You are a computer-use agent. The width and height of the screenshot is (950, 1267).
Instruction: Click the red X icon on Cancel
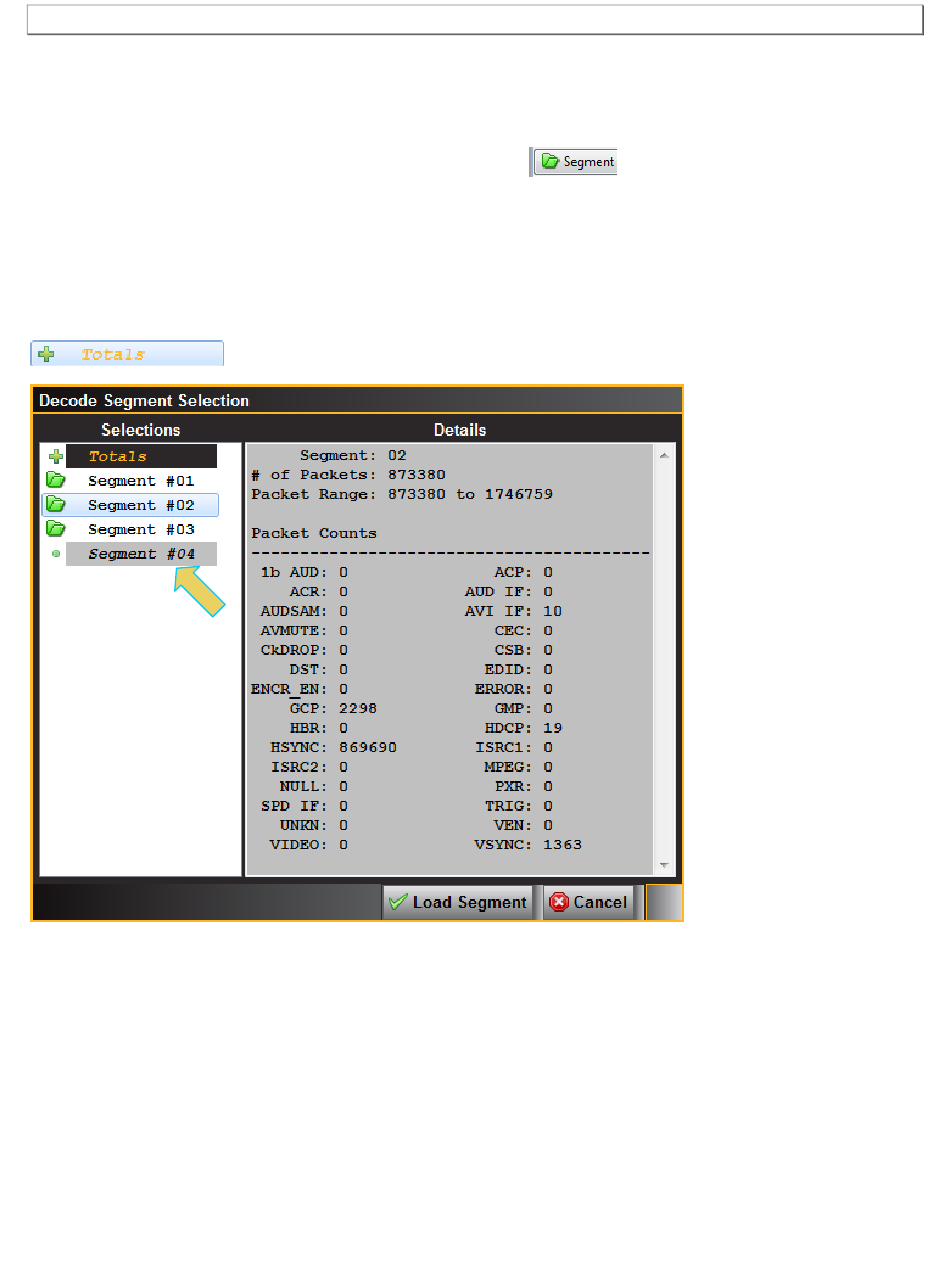click(x=559, y=902)
